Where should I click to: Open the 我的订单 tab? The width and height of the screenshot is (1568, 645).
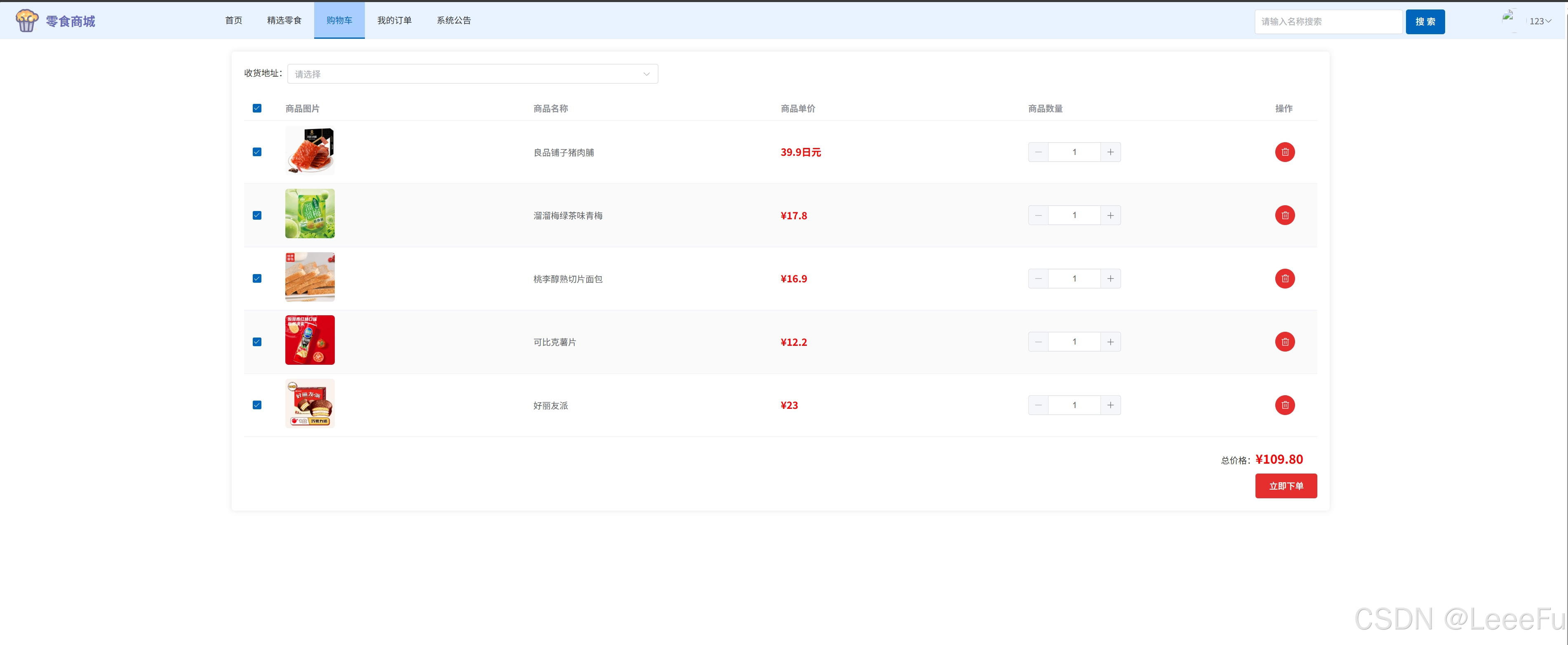[394, 21]
